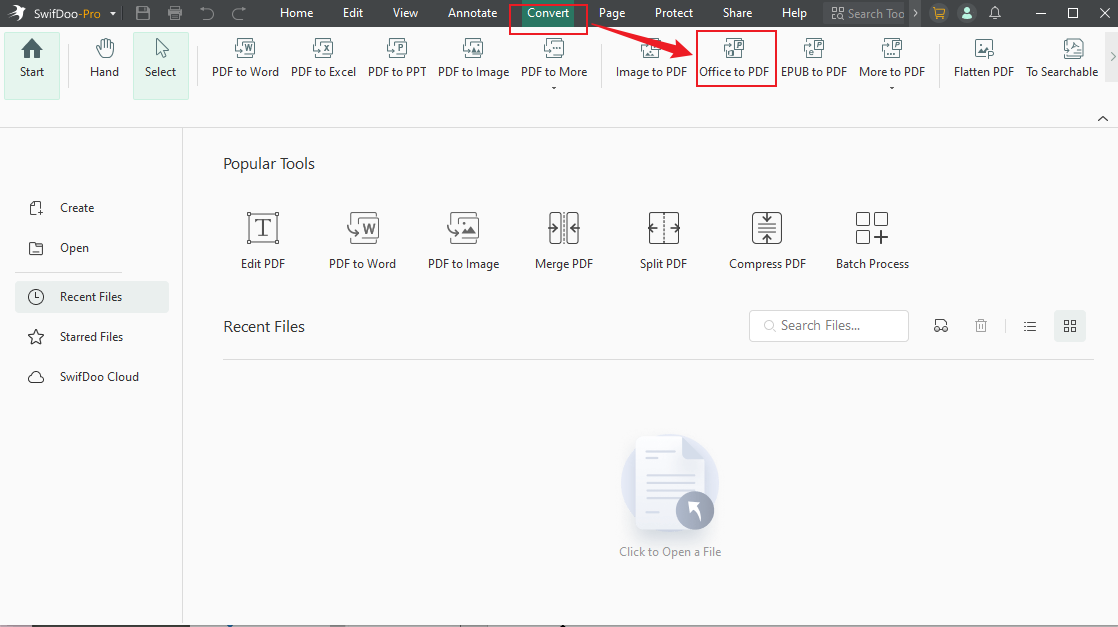Select the Merge PDF tool
This screenshot has width=1118, height=627.
pos(563,240)
